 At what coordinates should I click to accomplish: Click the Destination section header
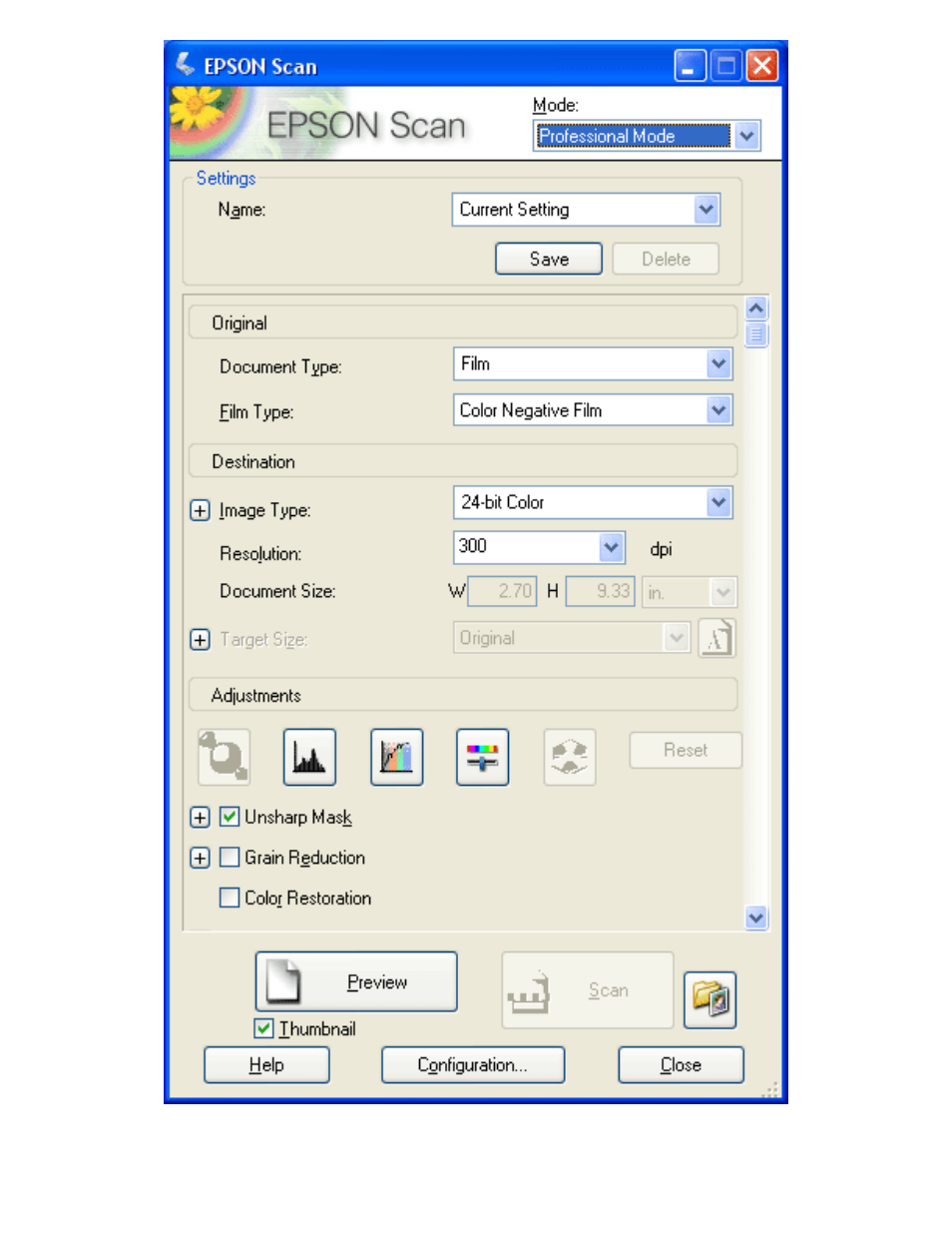[463, 461]
